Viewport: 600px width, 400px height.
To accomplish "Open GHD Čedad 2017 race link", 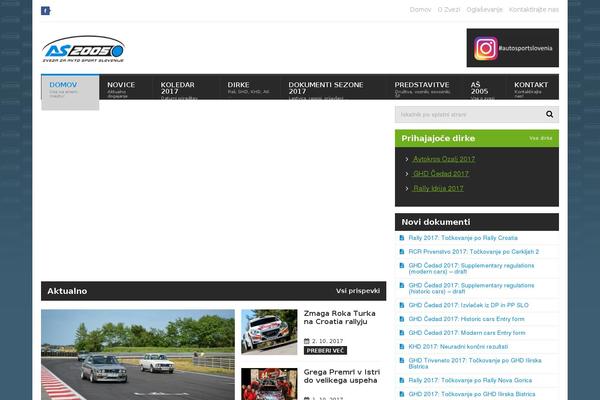I will pyautogui.click(x=441, y=173).
